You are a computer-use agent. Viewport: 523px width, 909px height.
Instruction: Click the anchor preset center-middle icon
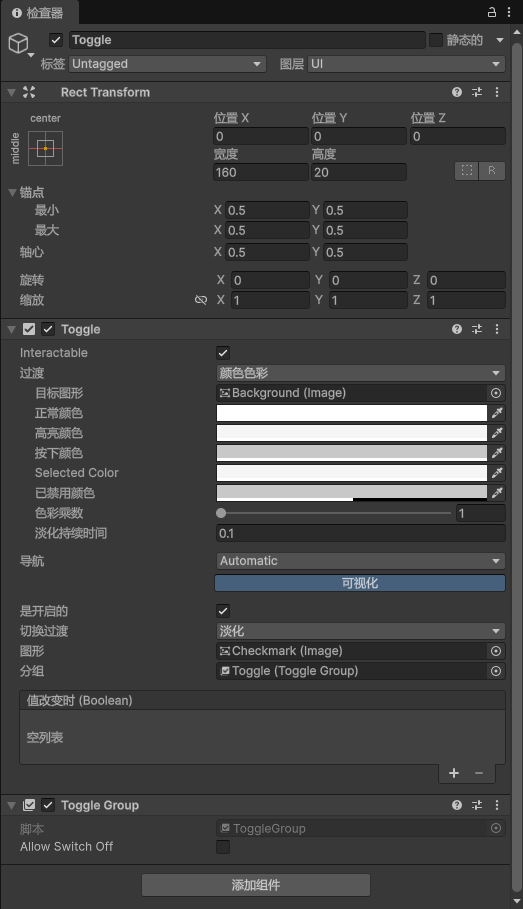click(x=45, y=148)
